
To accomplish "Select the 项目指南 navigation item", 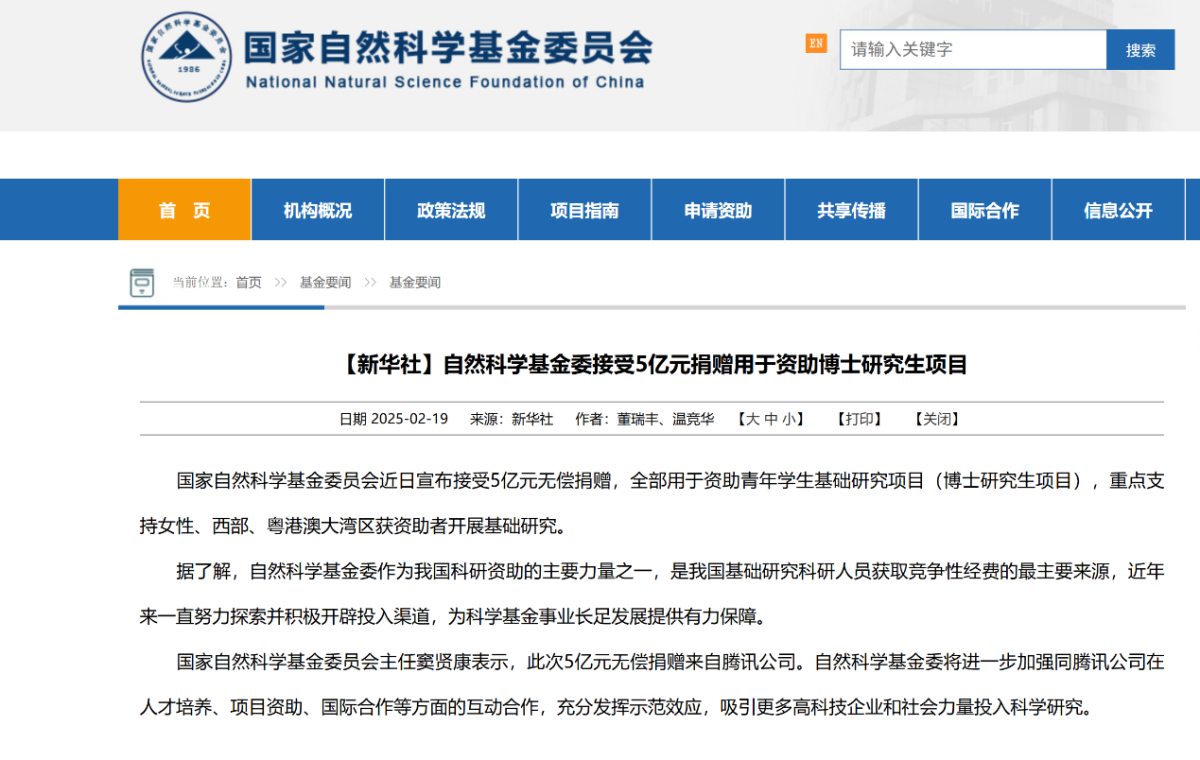I will click(x=585, y=210).
